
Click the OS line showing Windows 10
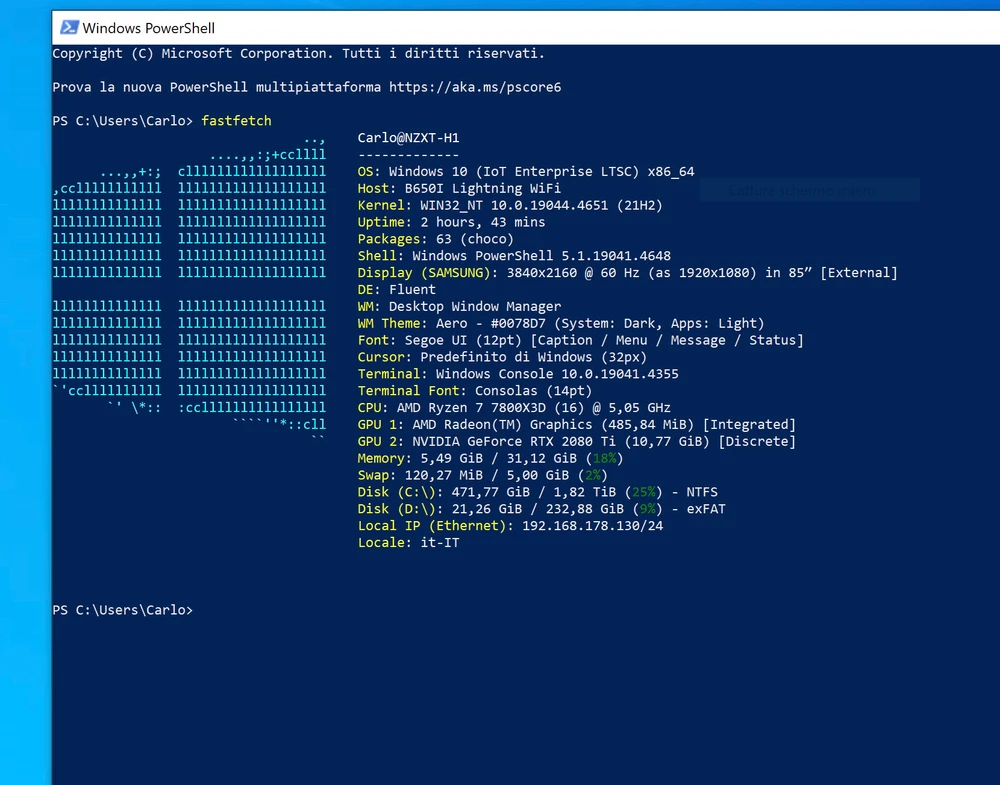525,172
